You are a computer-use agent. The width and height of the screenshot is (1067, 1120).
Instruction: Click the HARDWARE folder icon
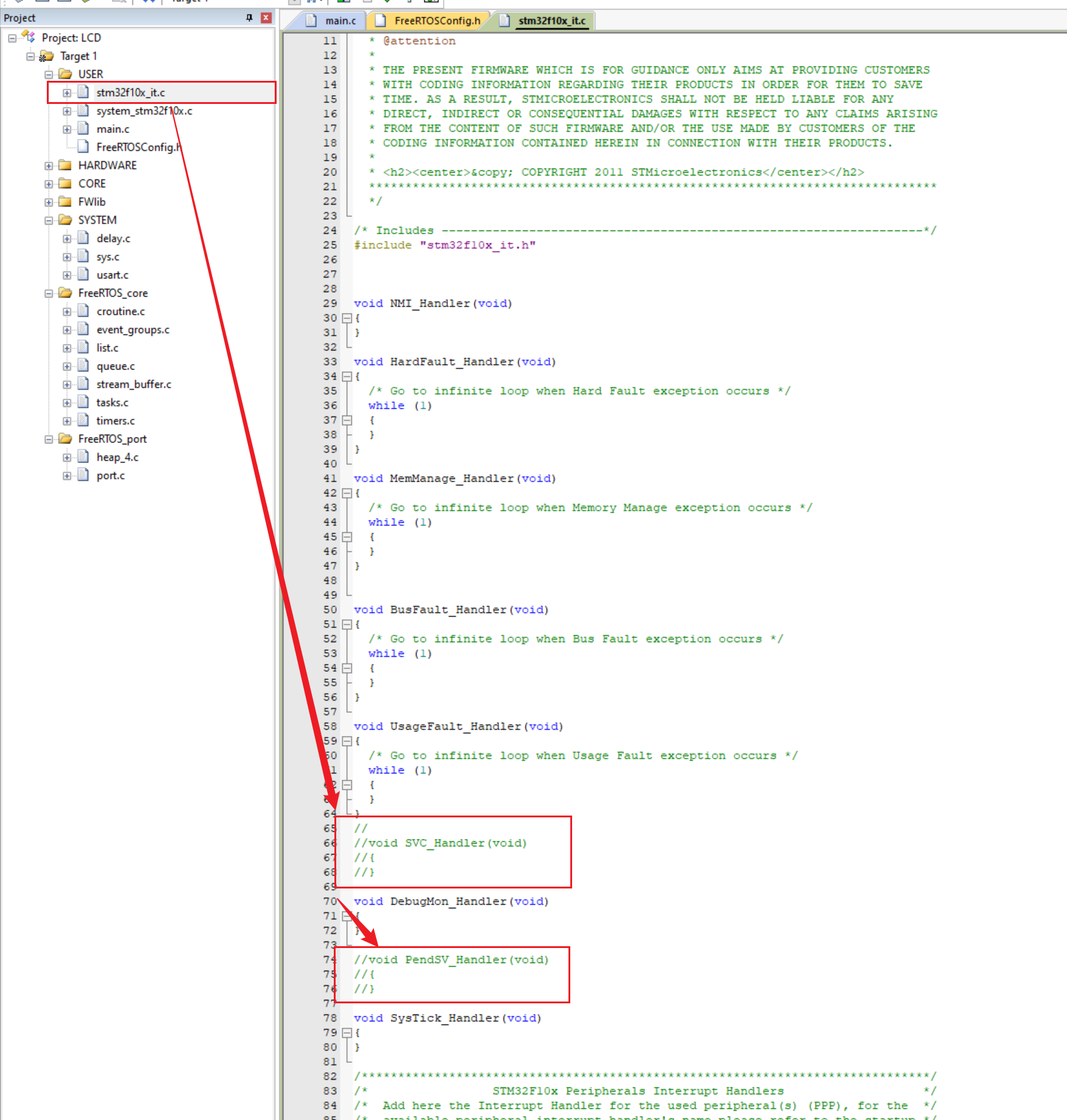(x=65, y=165)
